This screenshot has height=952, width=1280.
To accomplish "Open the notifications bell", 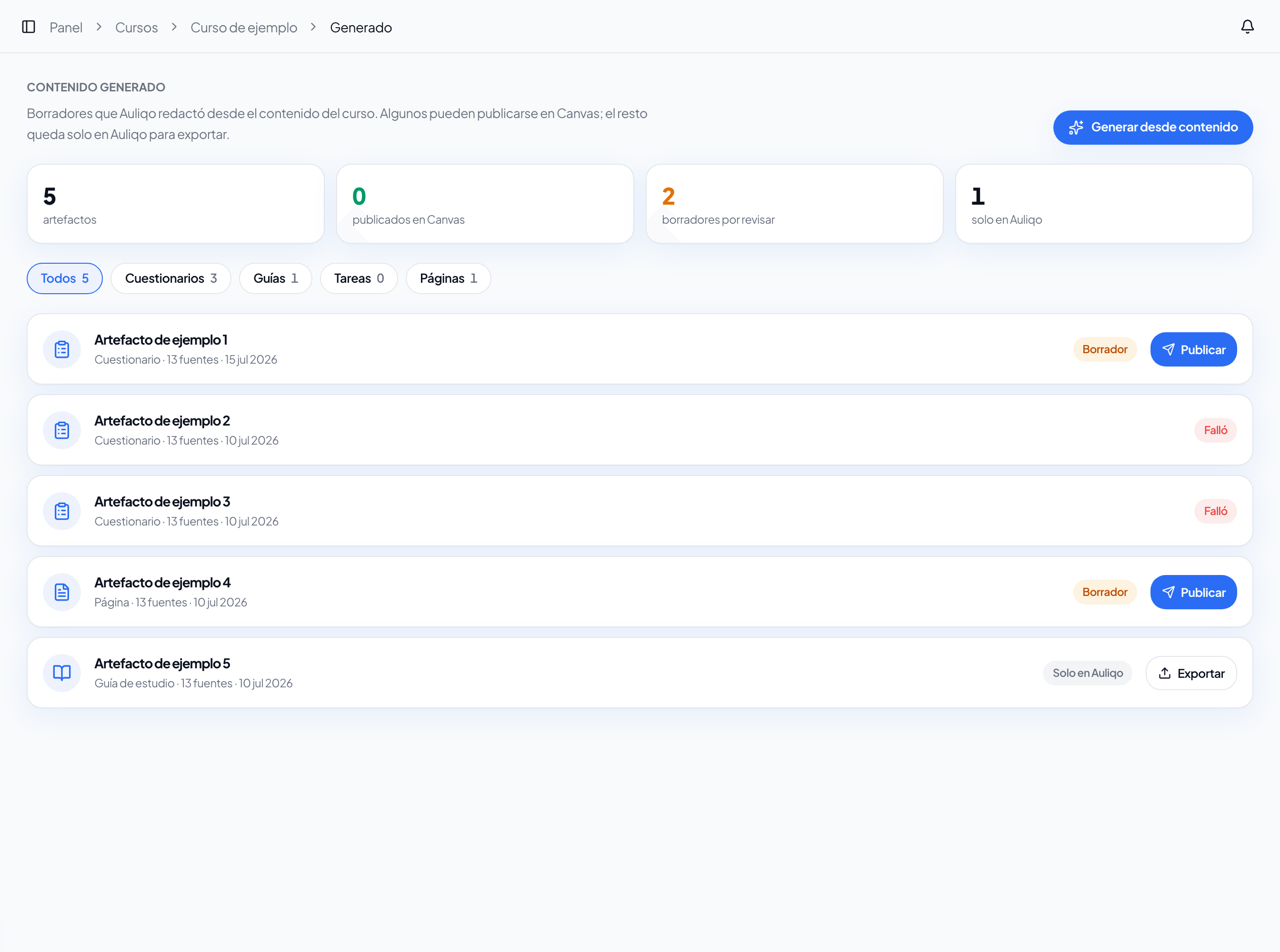I will [1247, 27].
